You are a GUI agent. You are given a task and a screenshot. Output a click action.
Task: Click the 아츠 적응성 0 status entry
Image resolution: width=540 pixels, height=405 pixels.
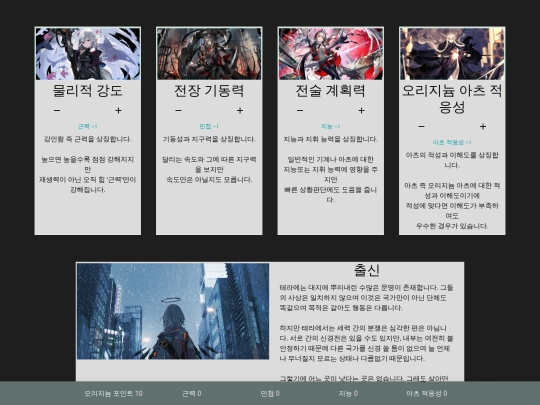click(427, 393)
